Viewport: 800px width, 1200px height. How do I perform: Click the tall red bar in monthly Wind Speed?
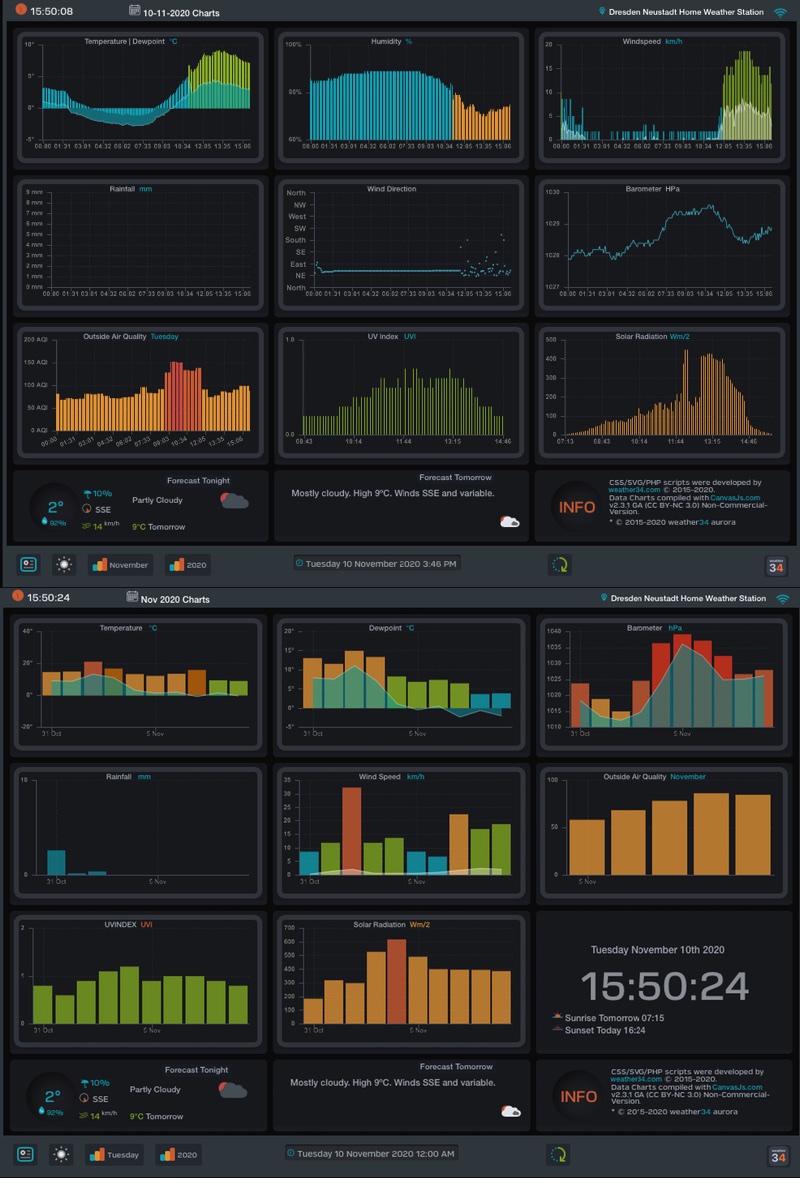click(x=351, y=831)
